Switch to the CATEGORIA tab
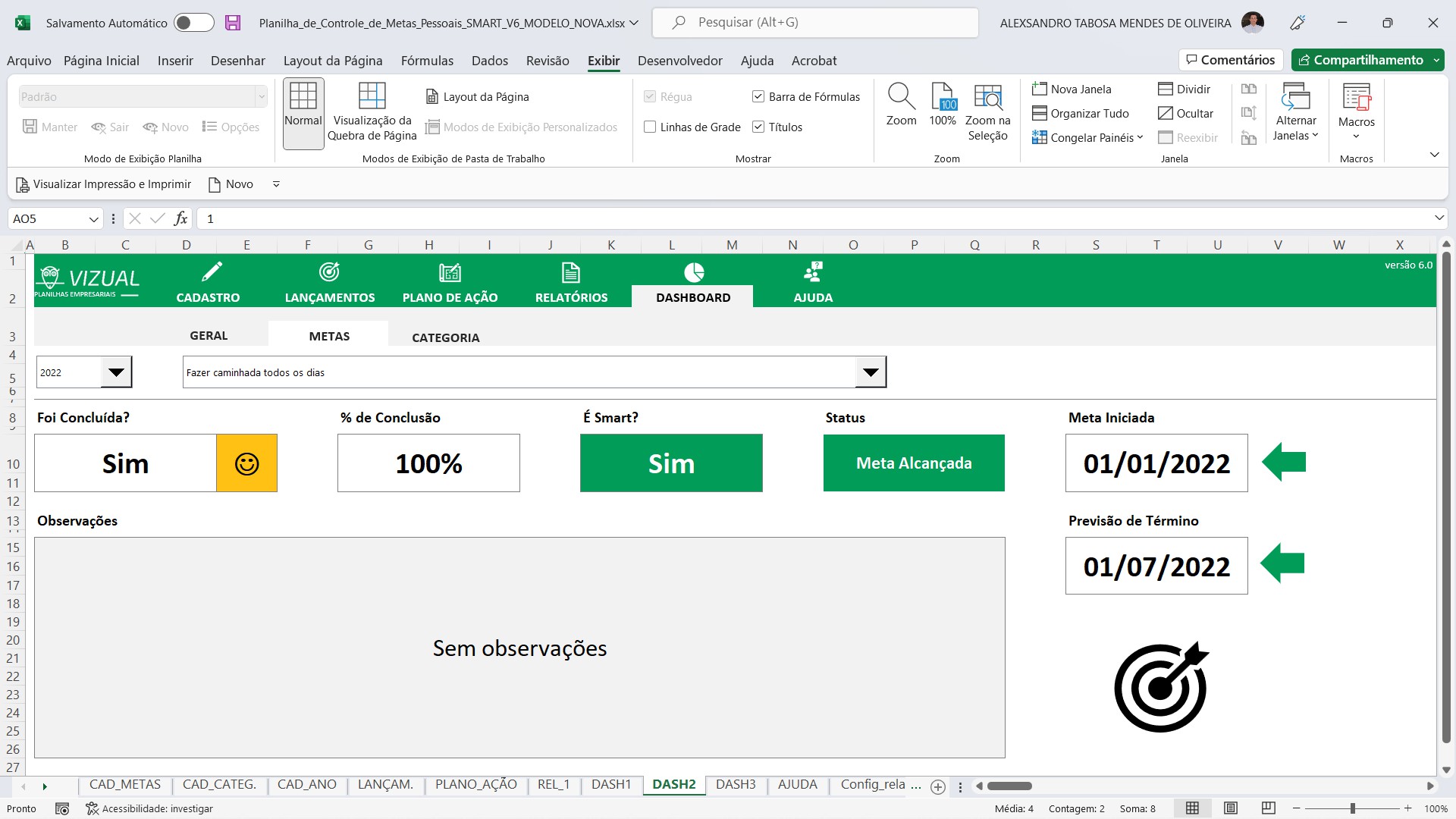Viewport: 1456px width, 819px height. click(445, 337)
